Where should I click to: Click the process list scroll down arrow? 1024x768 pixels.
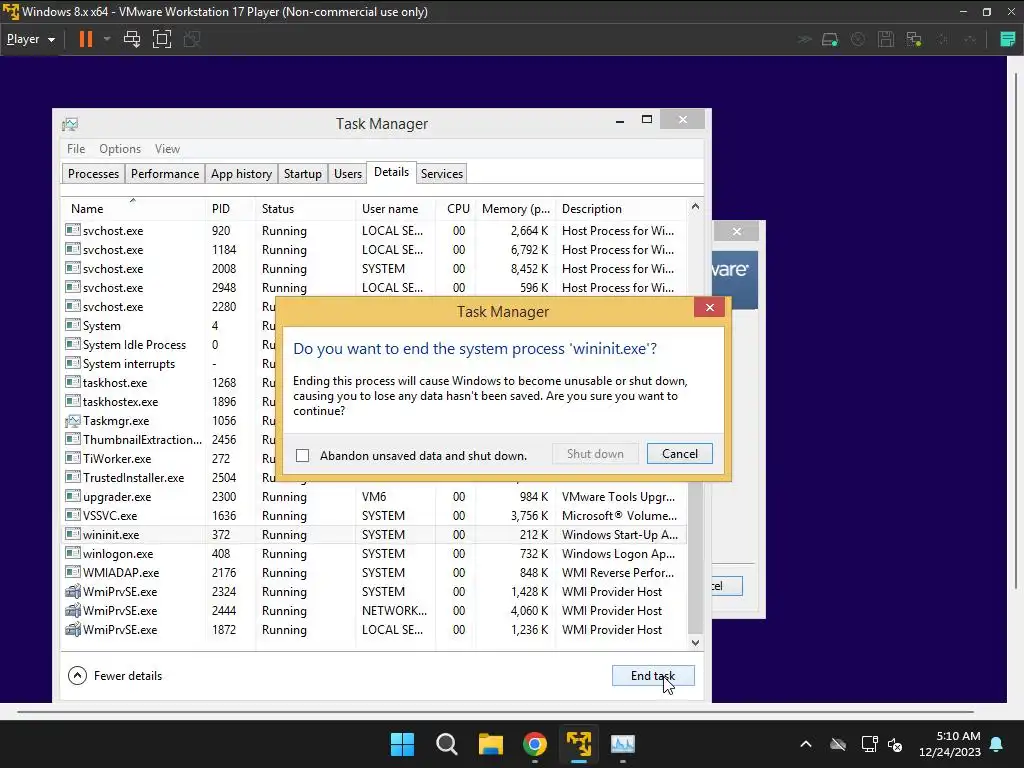click(695, 643)
